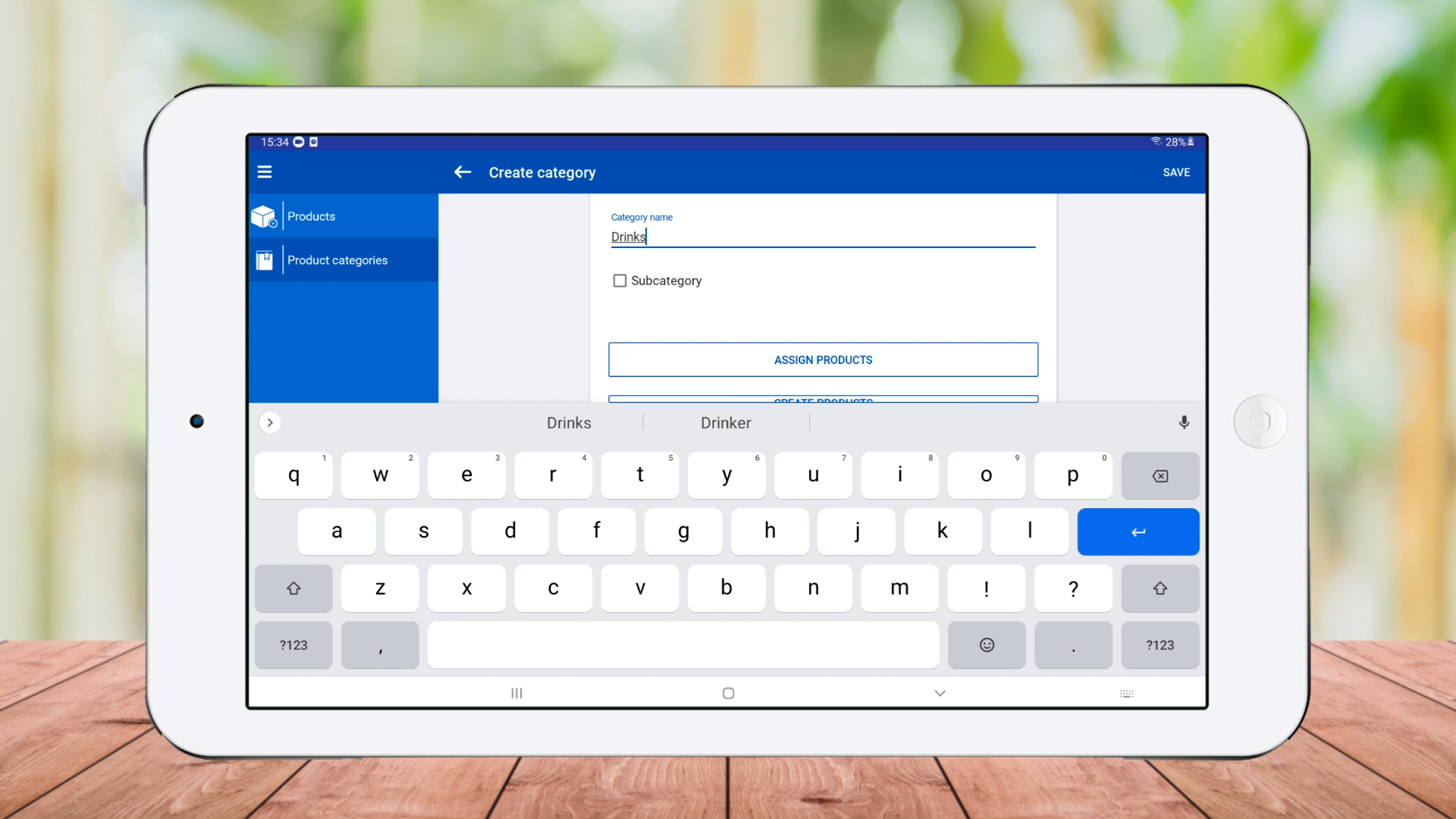Select Product categories in the sidebar

[337, 261]
